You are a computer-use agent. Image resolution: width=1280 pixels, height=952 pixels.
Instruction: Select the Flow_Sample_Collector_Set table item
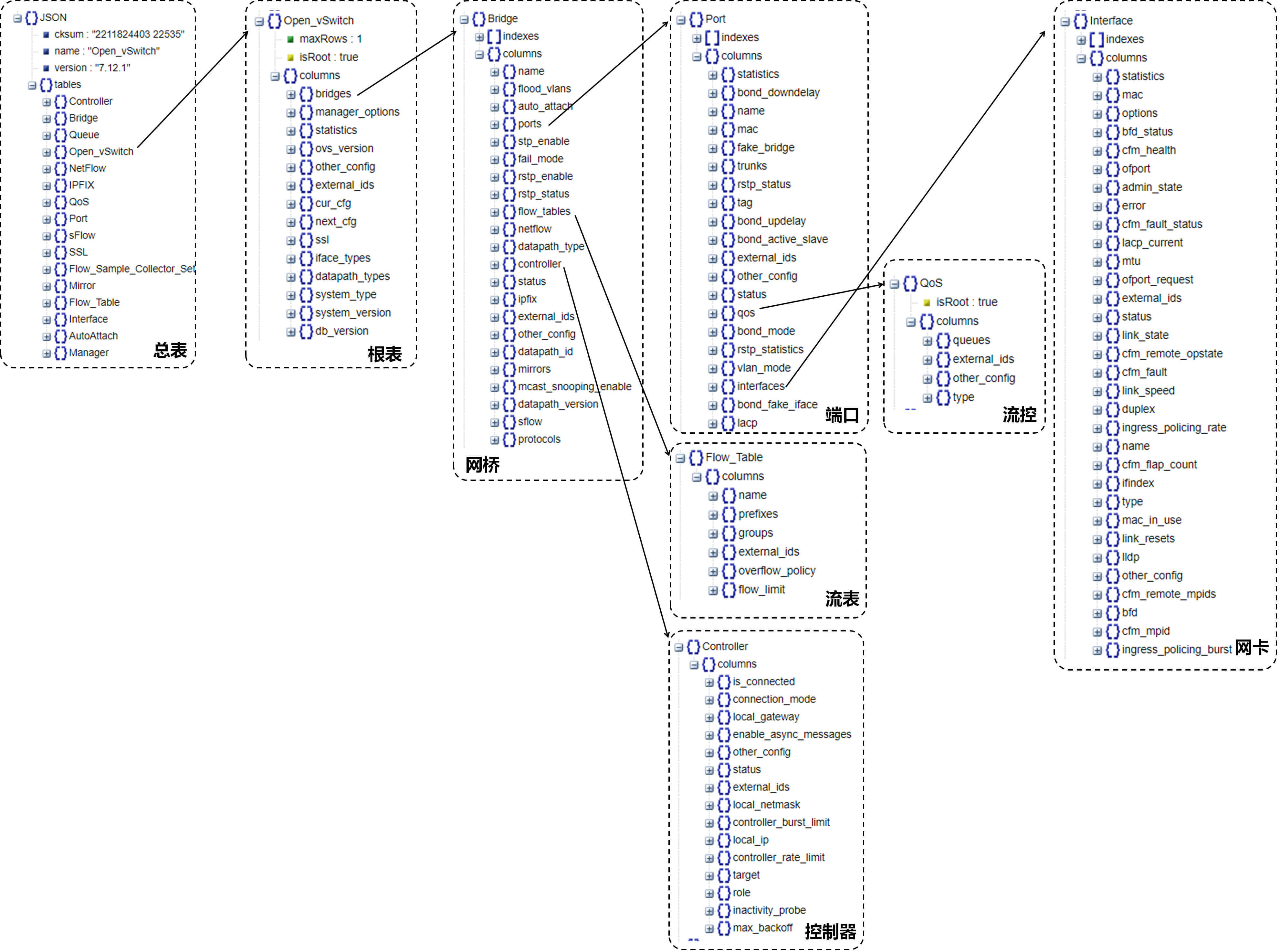click(131, 269)
